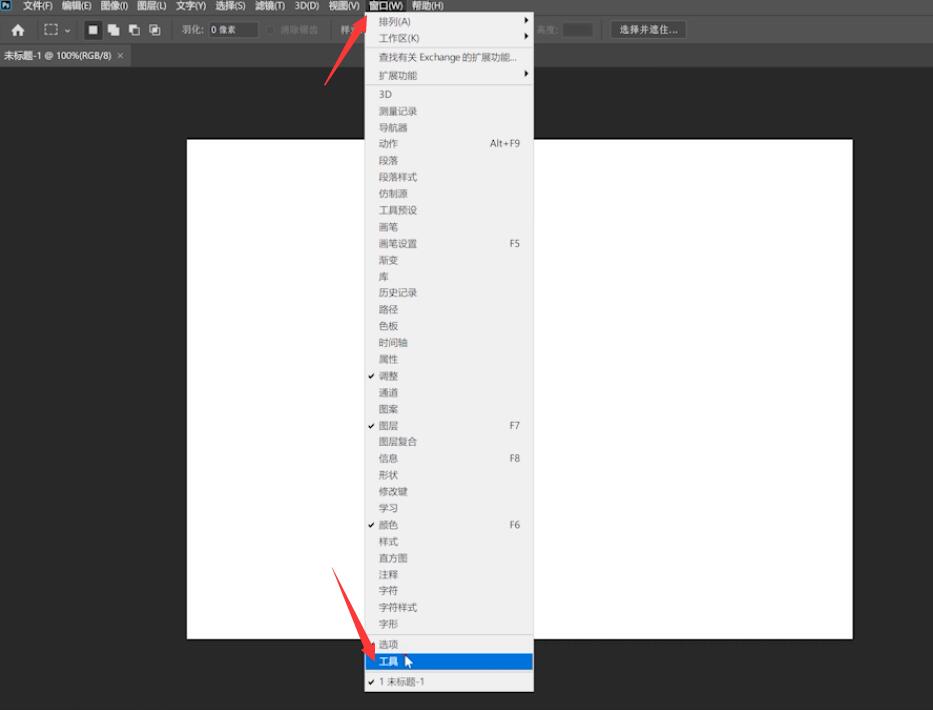Click the 窗口(W) menu title
933x710 pixels.
pos(386,6)
